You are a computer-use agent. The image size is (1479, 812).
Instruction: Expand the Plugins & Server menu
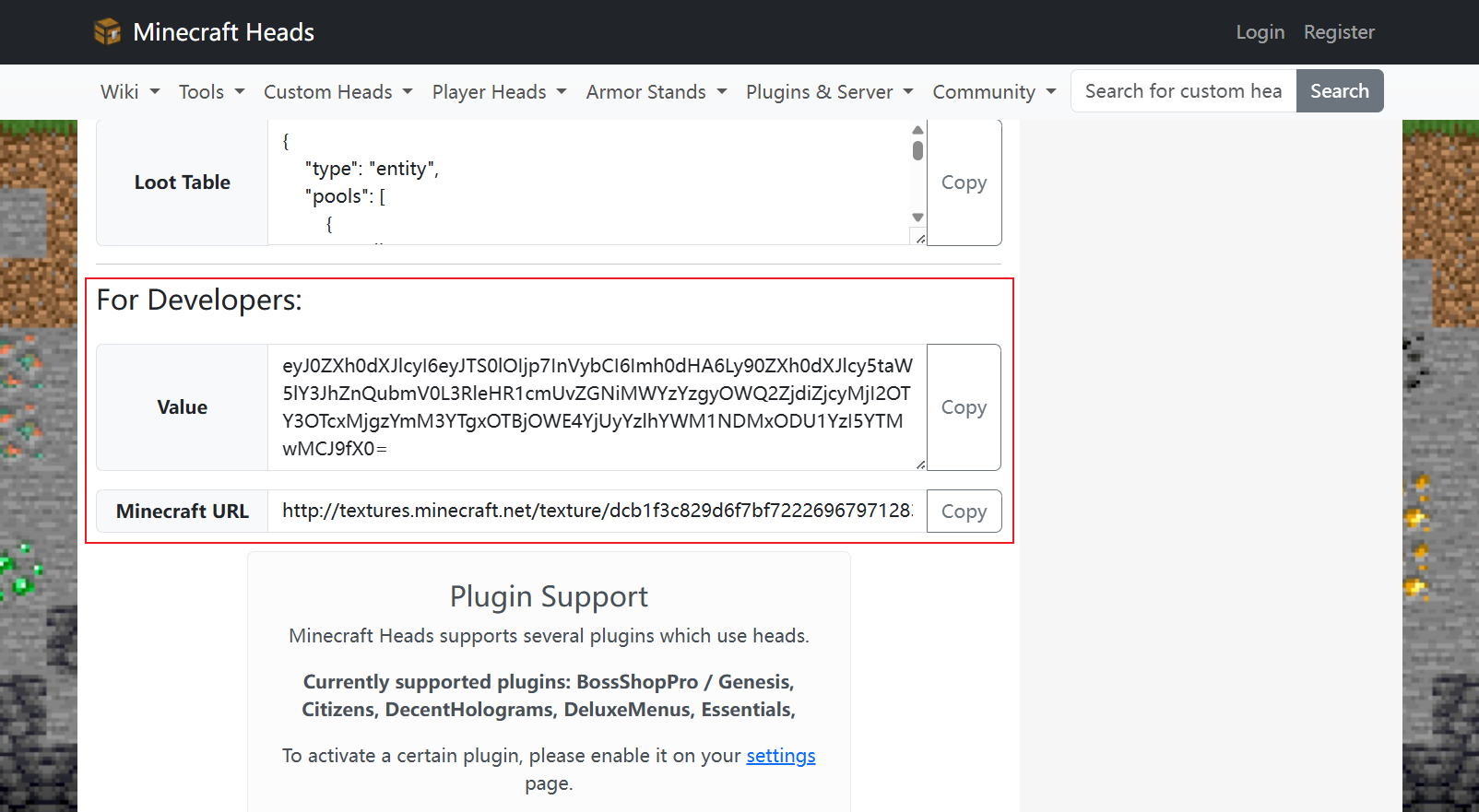click(x=829, y=92)
